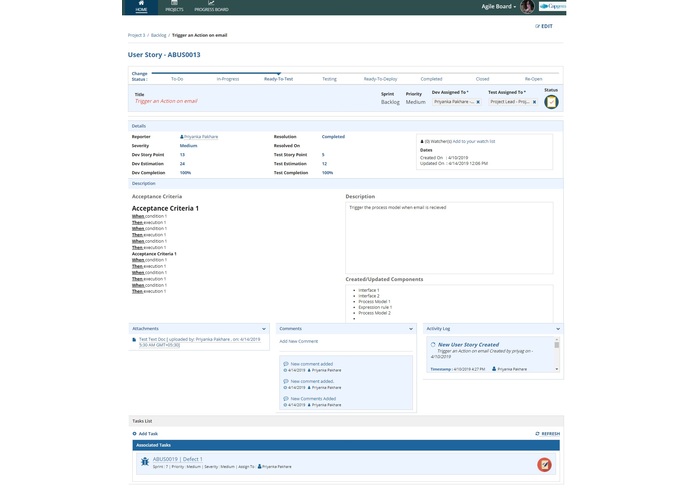Open the Backlog breadcrumb link

point(158,35)
